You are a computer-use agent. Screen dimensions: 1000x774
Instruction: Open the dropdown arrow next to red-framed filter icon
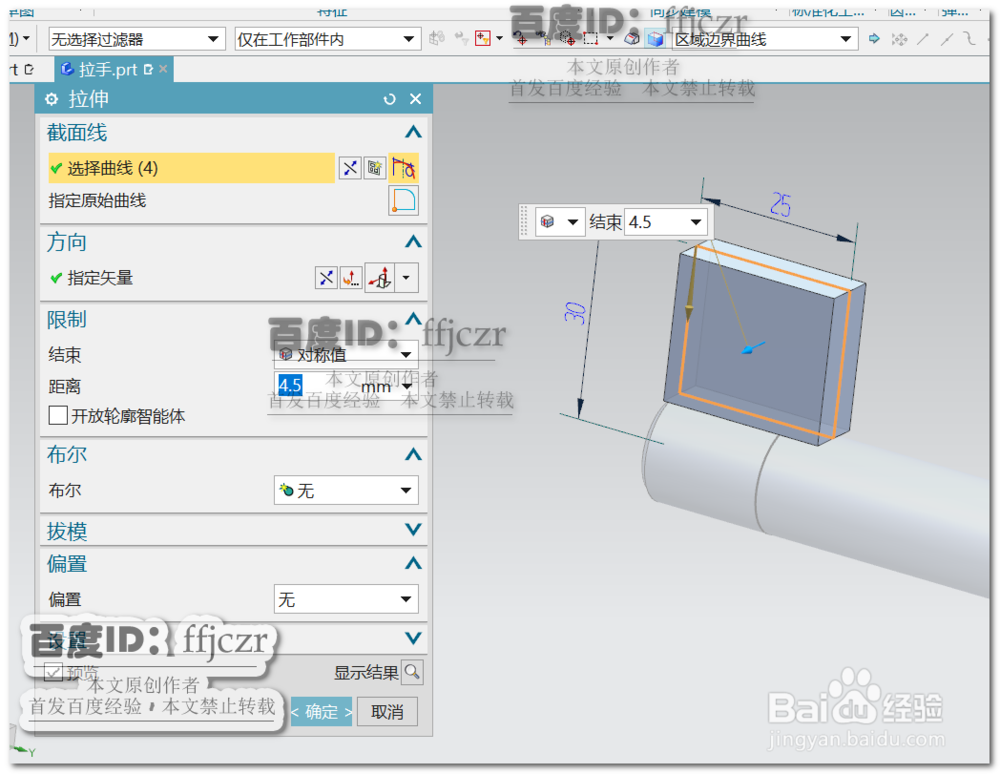click(499, 39)
